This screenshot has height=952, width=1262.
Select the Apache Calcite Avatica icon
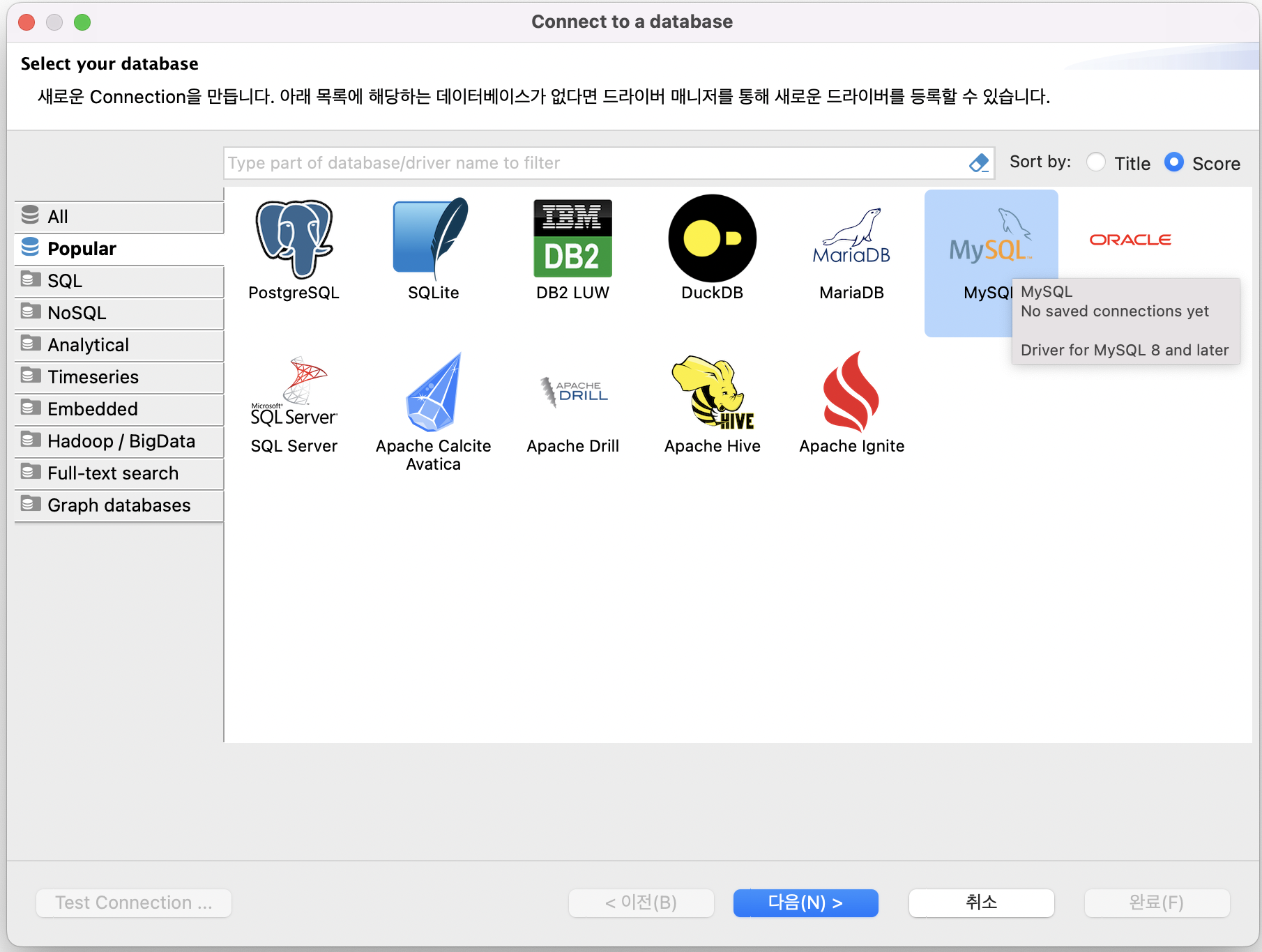coord(433,392)
